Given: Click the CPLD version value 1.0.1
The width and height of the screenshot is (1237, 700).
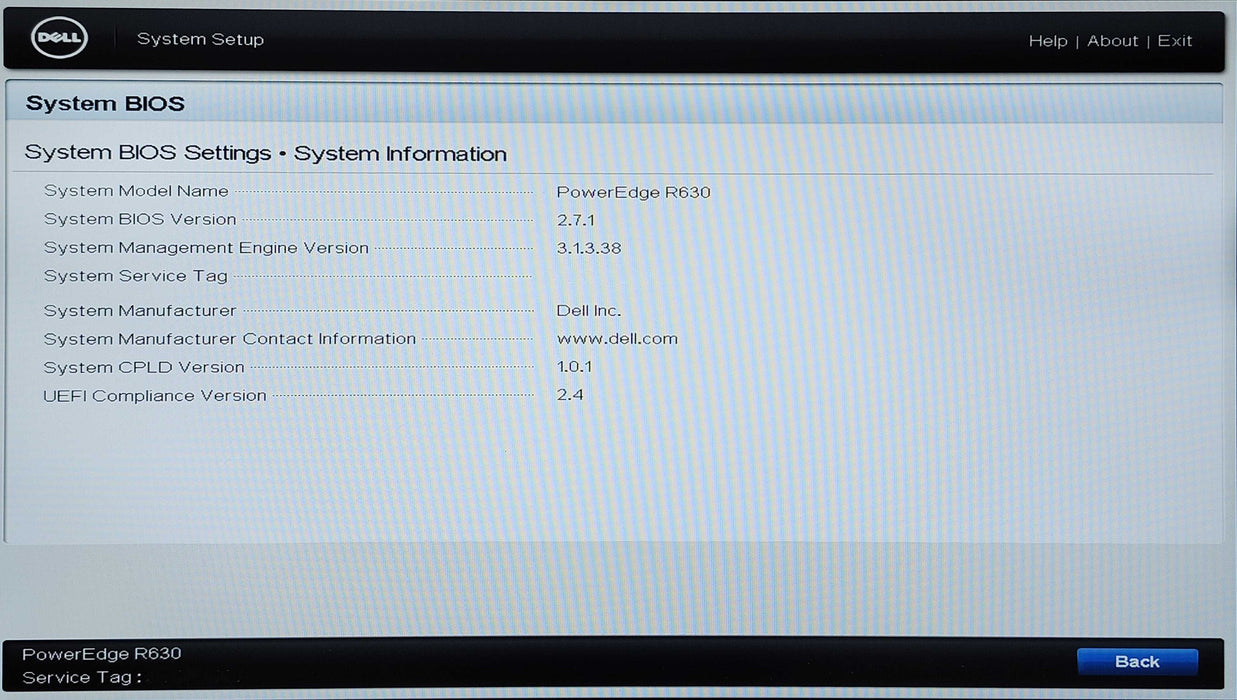Looking at the screenshot, I should [x=574, y=367].
